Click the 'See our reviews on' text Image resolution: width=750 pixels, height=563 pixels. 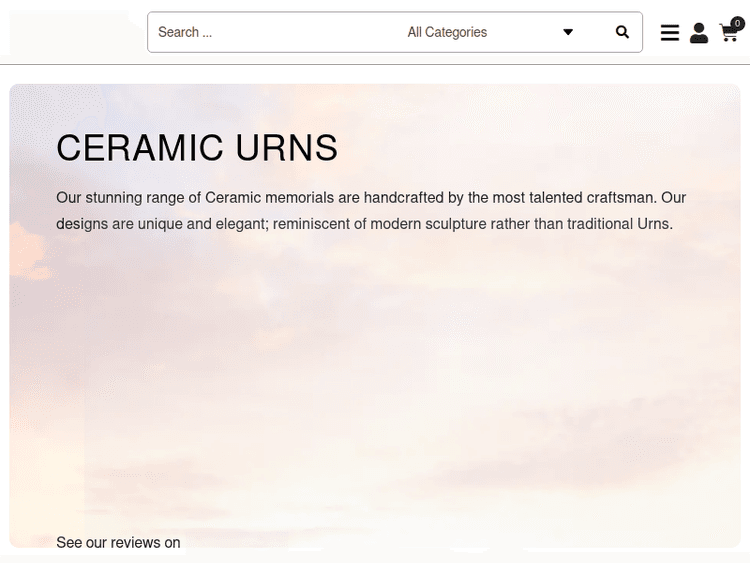point(118,543)
